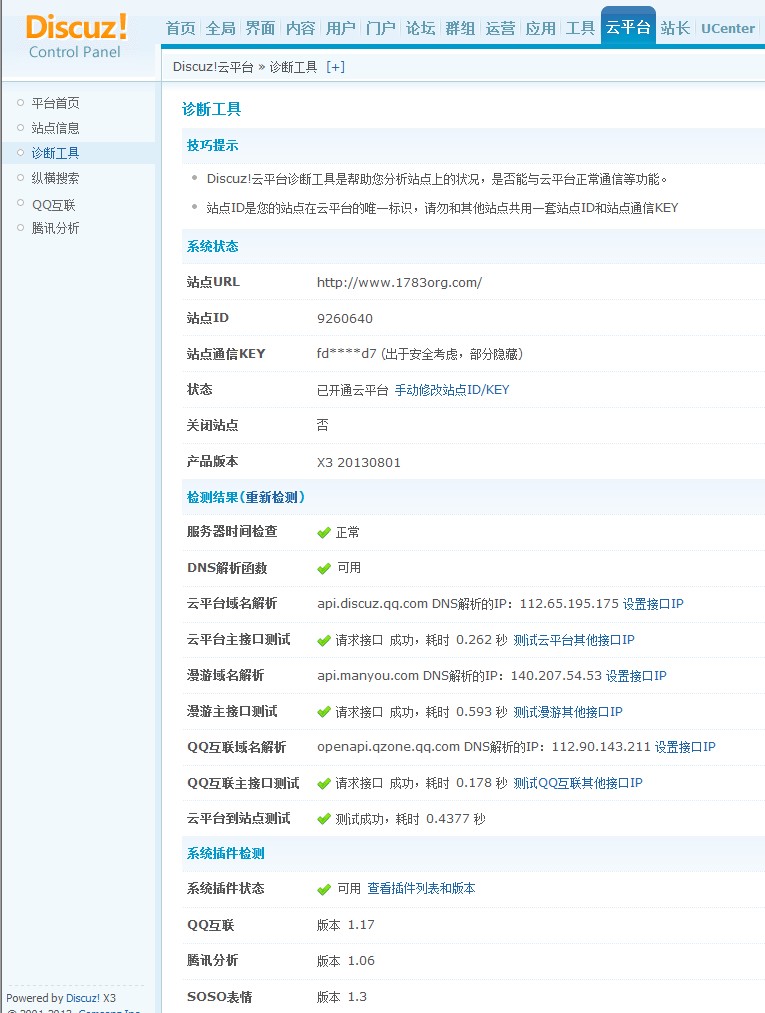This screenshot has width=765, height=1013.
Task: Open 腾讯分析 in the sidebar
Action: pyautogui.click(x=56, y=228)
